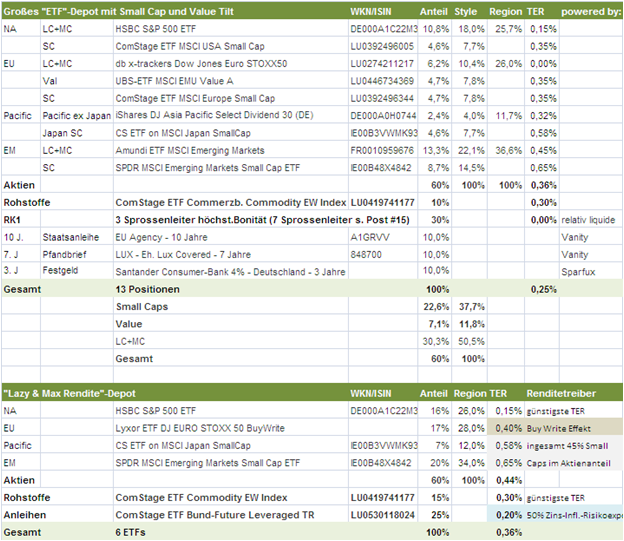Screen dimensions: 624x541
Task: Select the ISIN cell "LU0392496344"
Action: coord(383,98)
